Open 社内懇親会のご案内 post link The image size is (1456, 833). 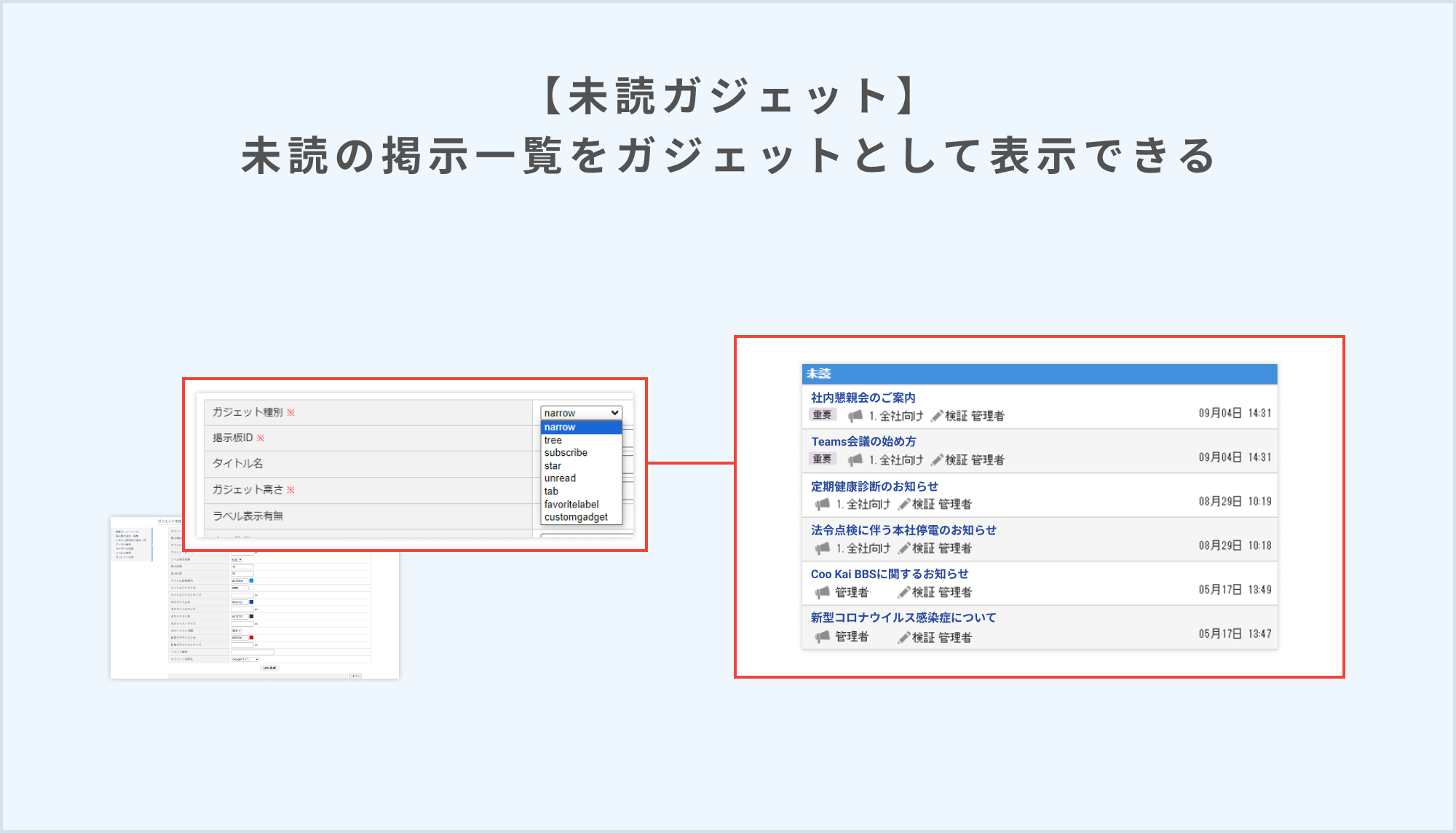863,398
